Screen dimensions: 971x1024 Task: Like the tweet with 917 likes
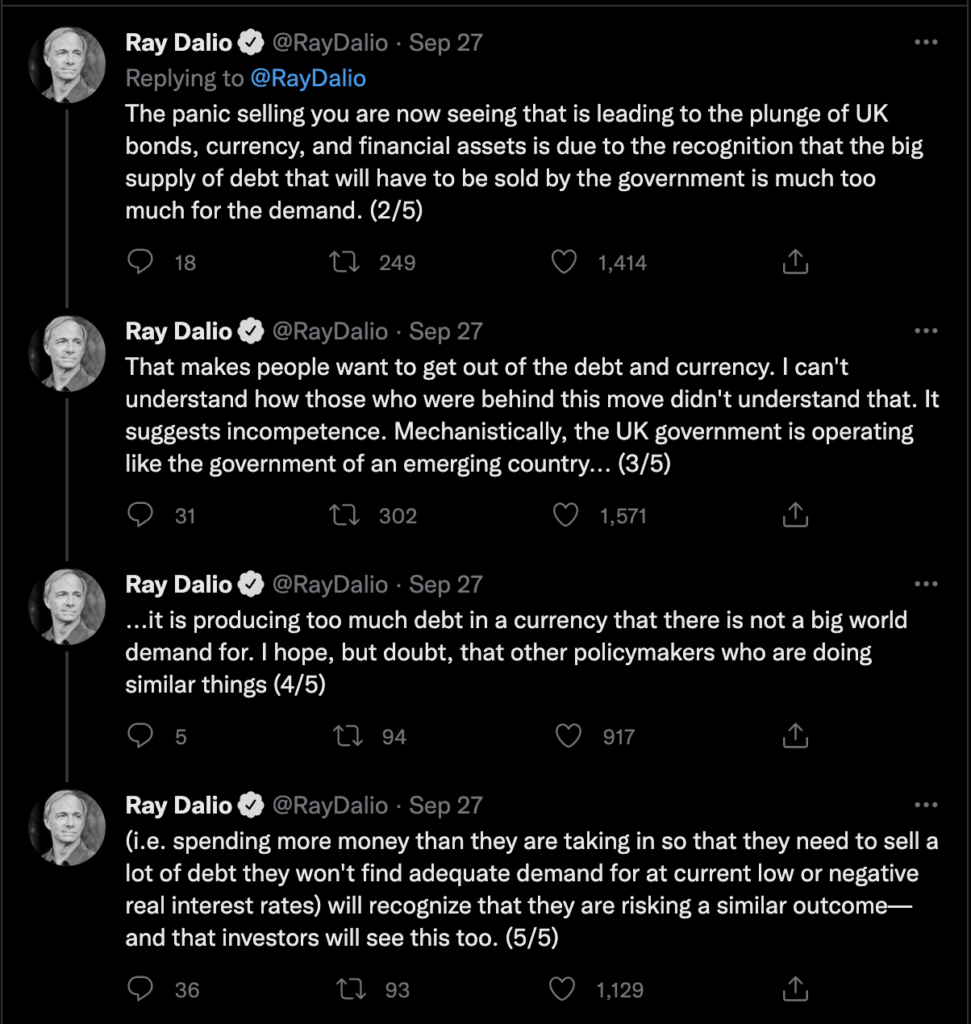(x=567, y=736)
